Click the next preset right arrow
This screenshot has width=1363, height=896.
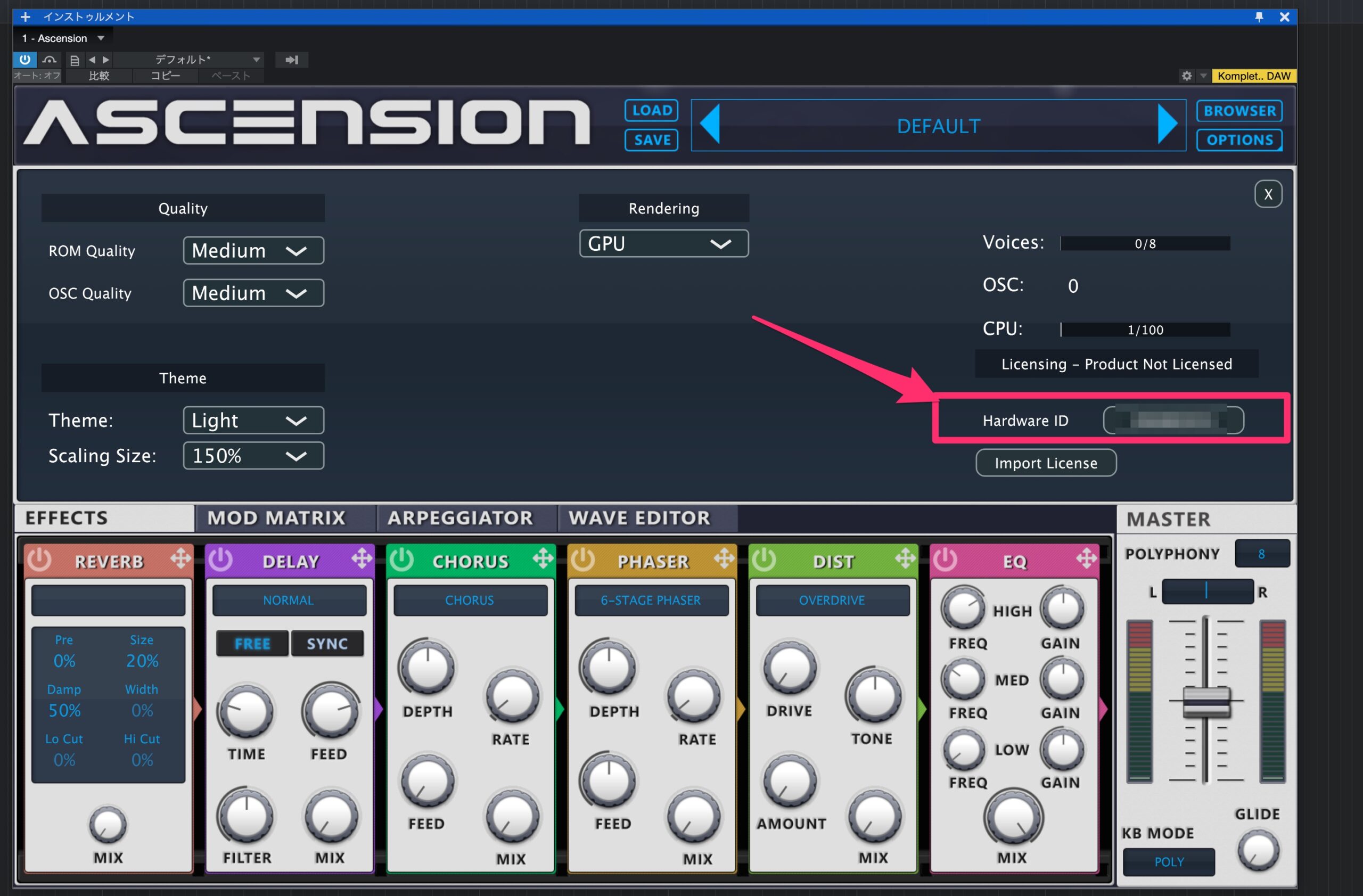[x=1167, y=124]
